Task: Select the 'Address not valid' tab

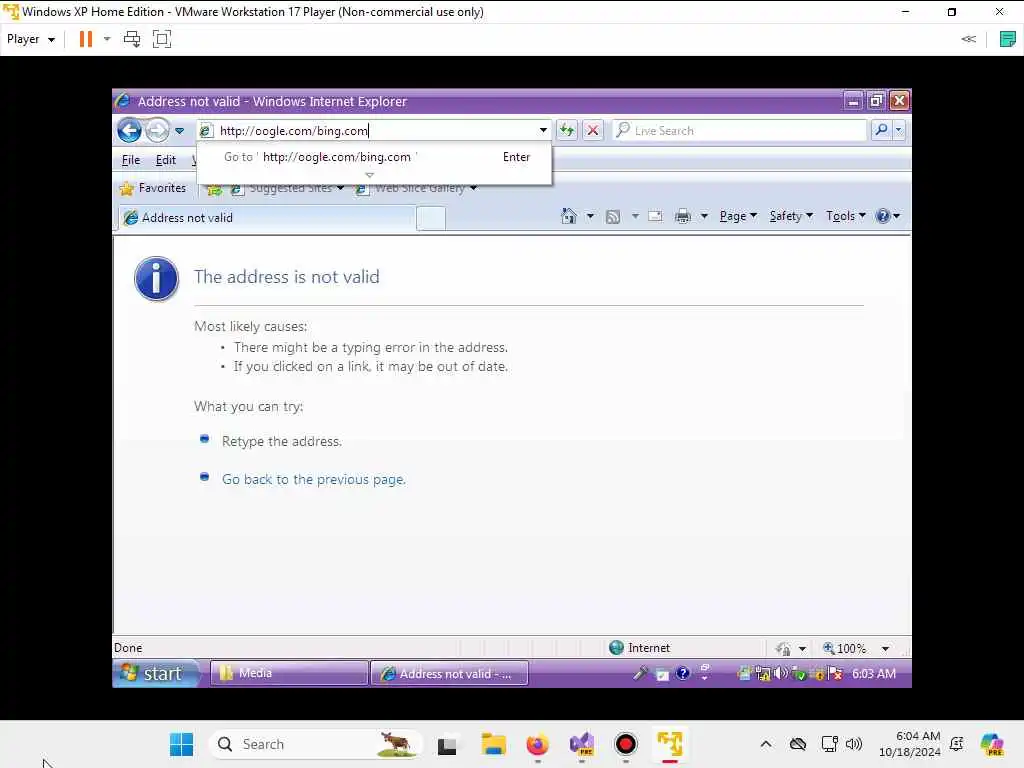Action: [266, 217]
